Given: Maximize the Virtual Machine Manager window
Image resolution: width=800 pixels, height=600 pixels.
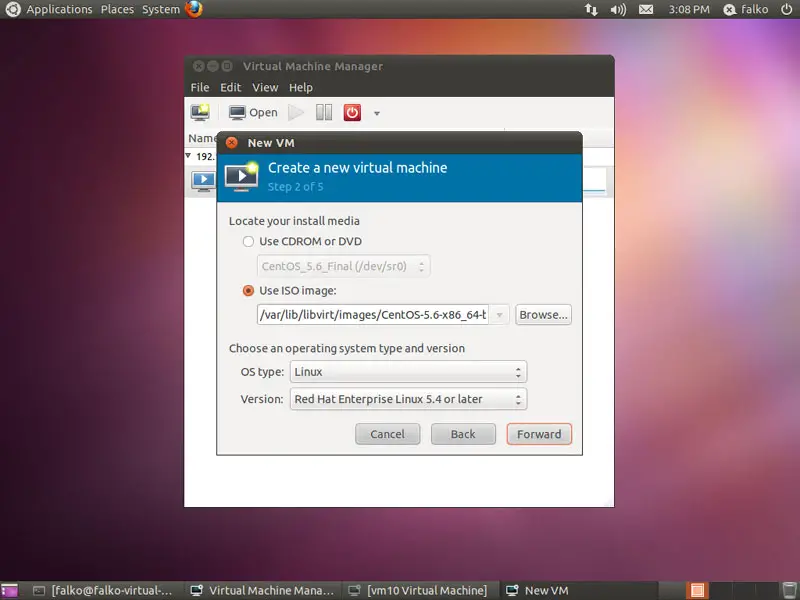Looking at the screenshot, I should click(227, 66).
